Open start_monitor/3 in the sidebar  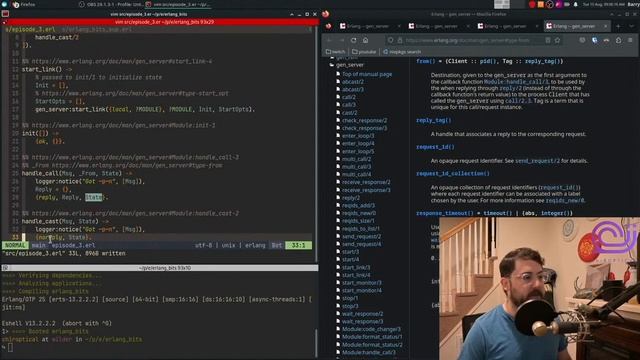tap(362, 283)
